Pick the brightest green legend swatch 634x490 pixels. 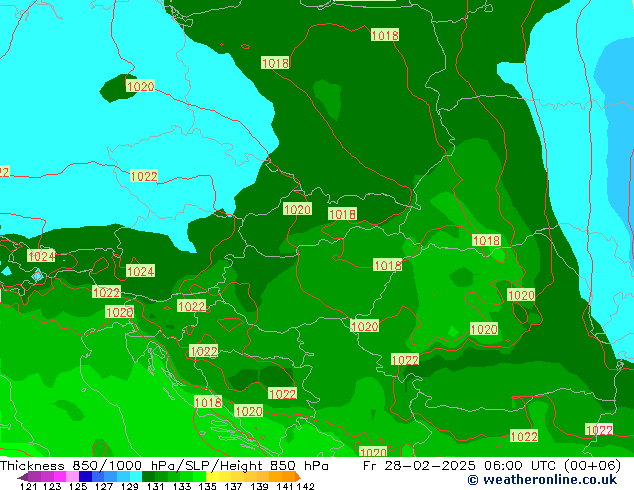tap(199, 476)
